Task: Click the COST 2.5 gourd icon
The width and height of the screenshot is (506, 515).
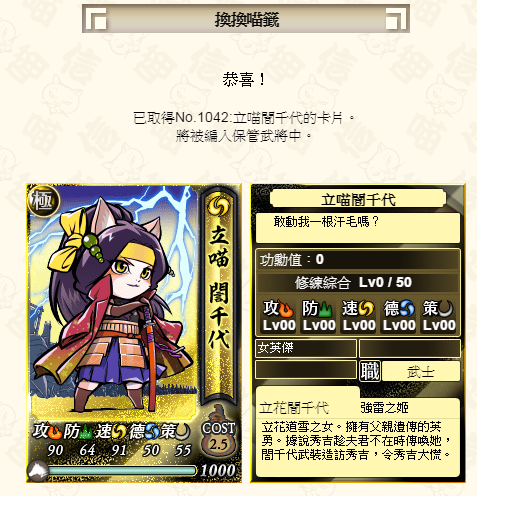Action: 219,431
